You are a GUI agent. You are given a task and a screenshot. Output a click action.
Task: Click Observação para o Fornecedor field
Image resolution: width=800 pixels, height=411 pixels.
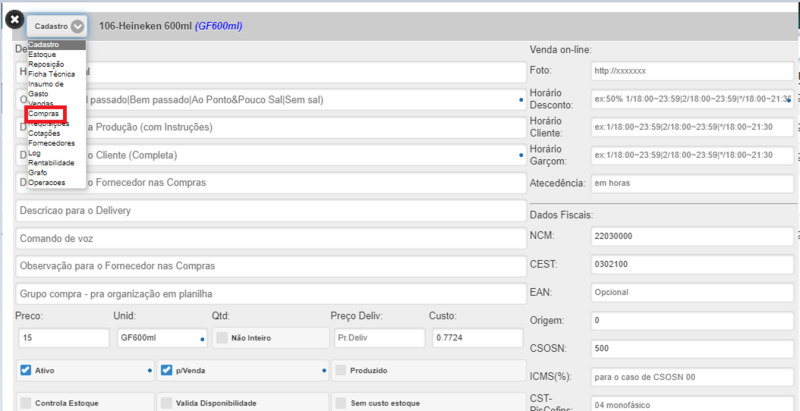pyautogui.click(x=271, y=266)
